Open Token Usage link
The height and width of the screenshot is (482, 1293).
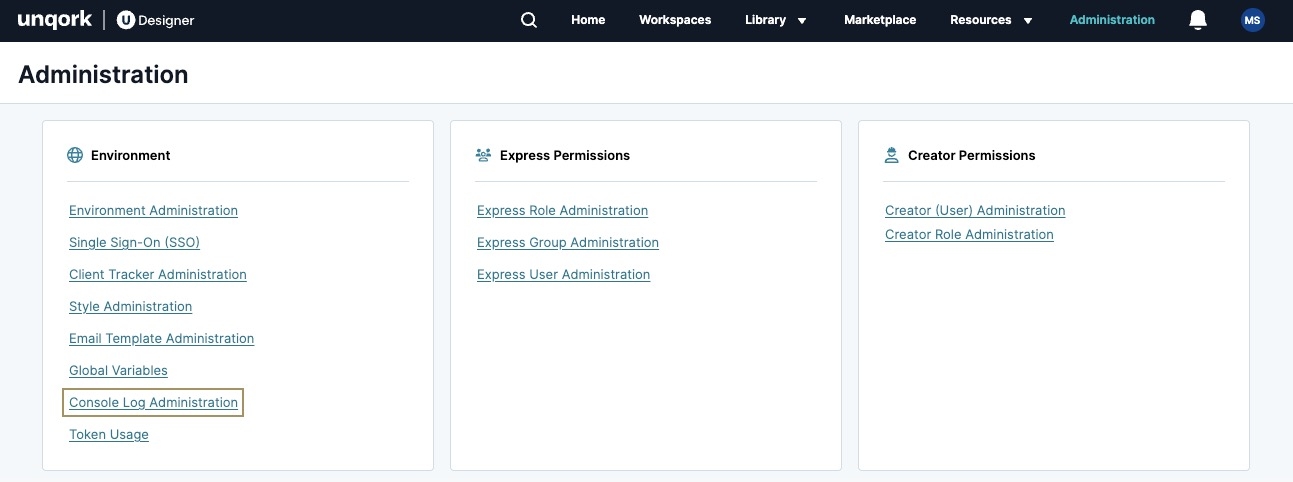pyautogui.click(x=109, y=435)
